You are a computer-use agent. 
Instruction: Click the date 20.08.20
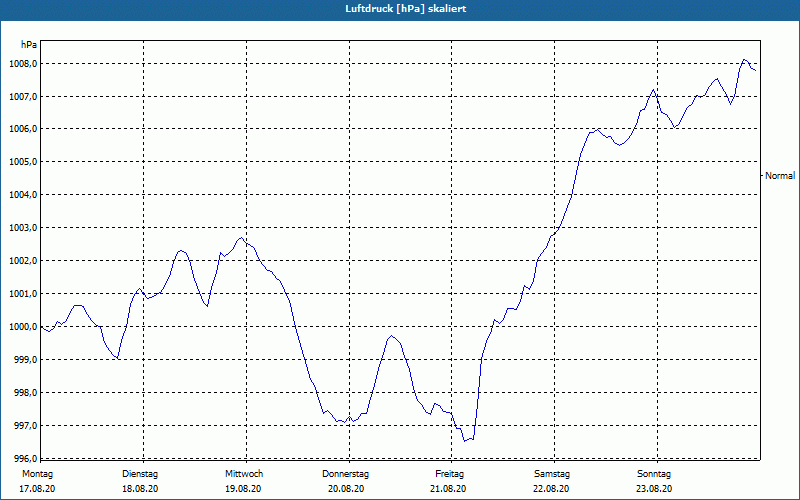346,489
